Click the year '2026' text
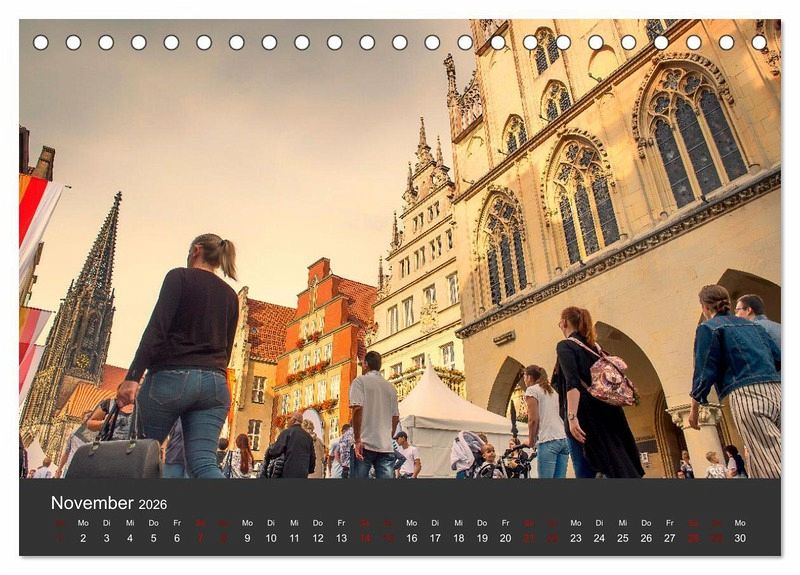This screenshot has height=575, width=800. click(153, 505)
